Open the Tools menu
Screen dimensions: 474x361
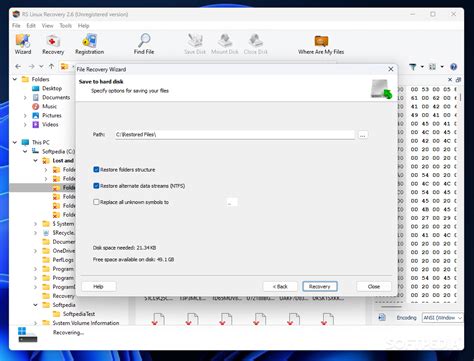65,26
